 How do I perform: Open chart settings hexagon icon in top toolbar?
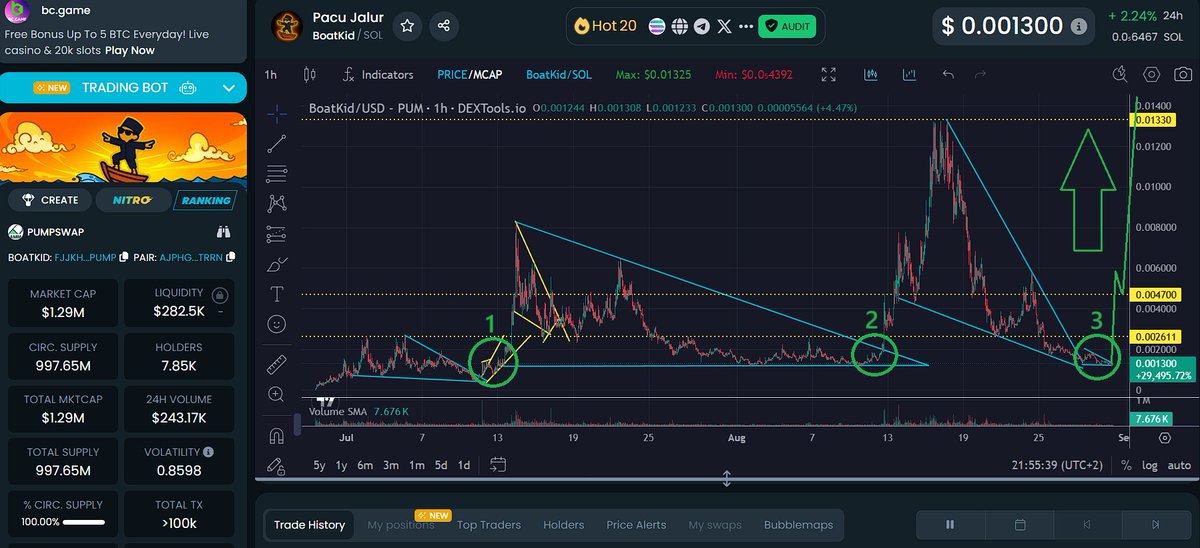pyautogui.click(x=1152, y=74)
